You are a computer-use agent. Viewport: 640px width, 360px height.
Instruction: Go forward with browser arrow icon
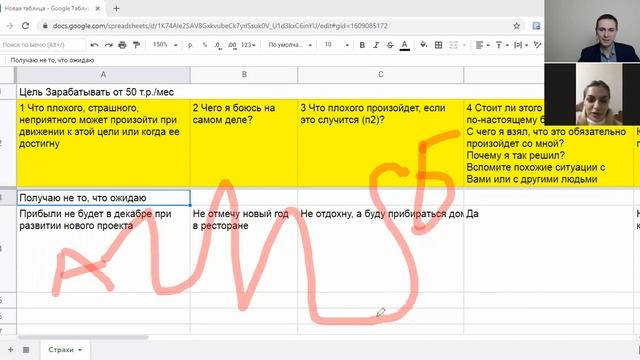pos(9,26)
